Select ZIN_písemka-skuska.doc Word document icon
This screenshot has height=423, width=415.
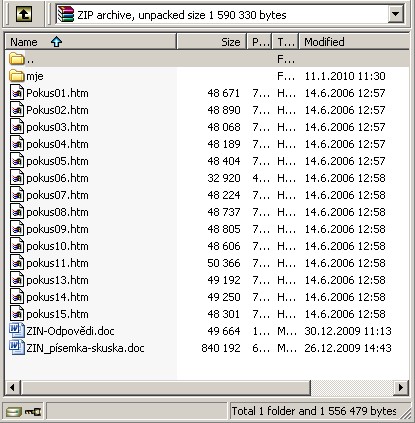[17, 348]
